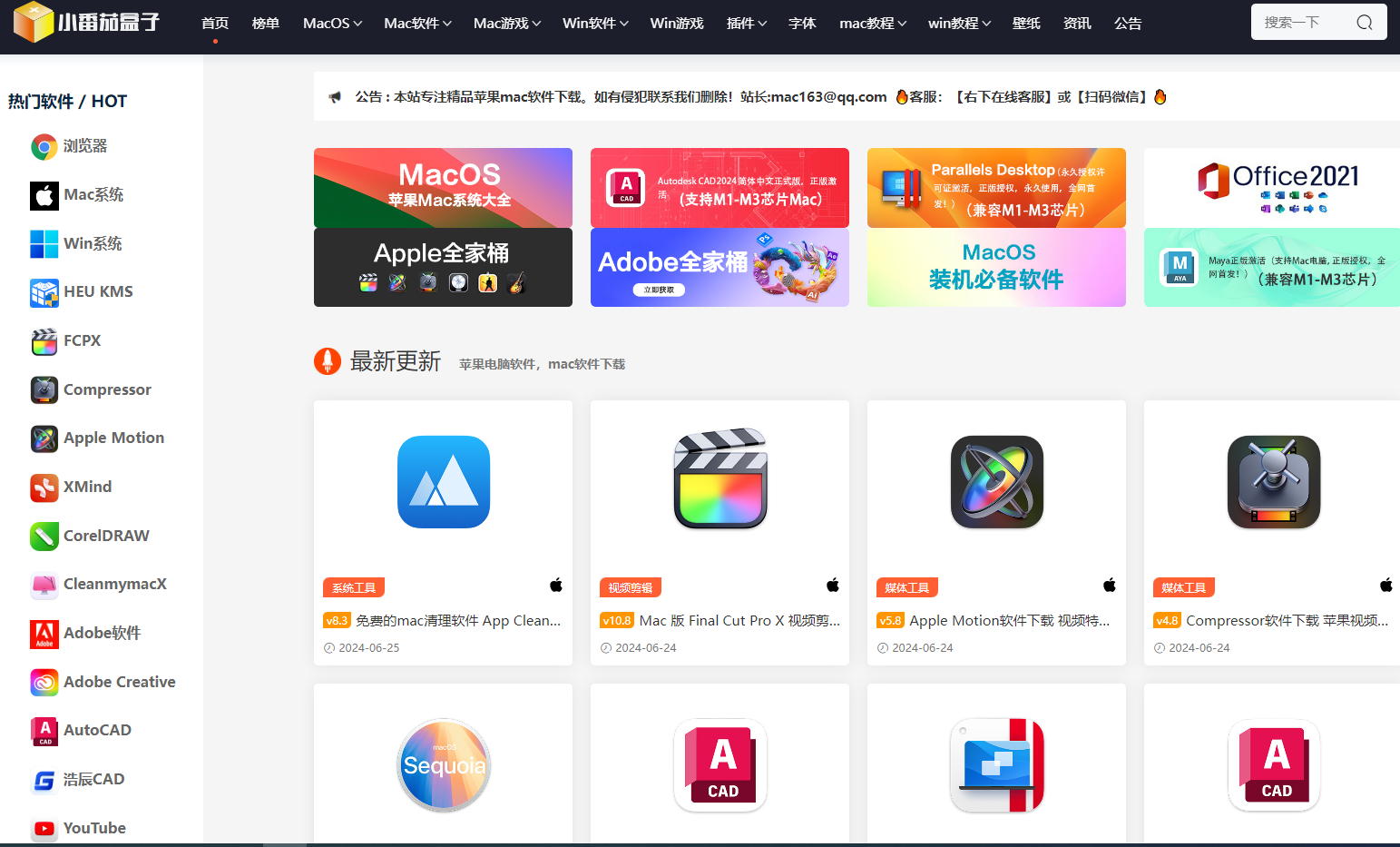This screenshot has width=1400, height=847.
Task: Open the Final Cut Pro large icon
Action: 720,478
